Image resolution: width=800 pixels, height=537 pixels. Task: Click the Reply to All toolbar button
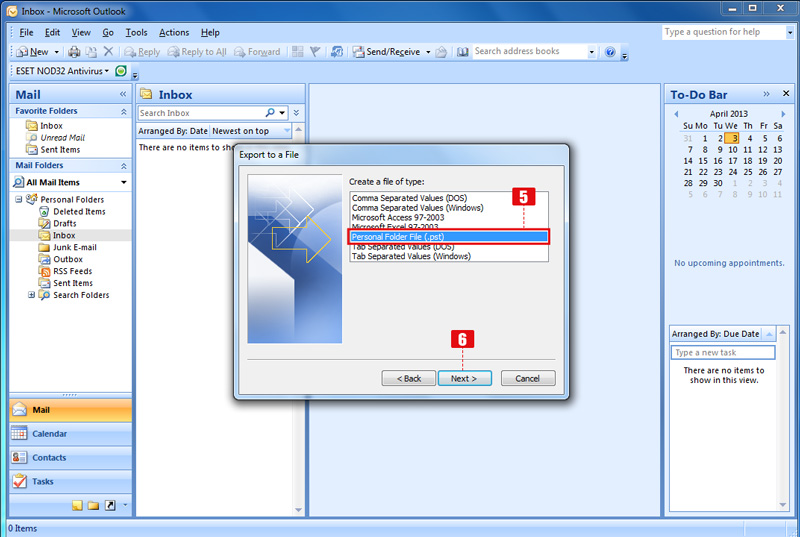[197, 52]
